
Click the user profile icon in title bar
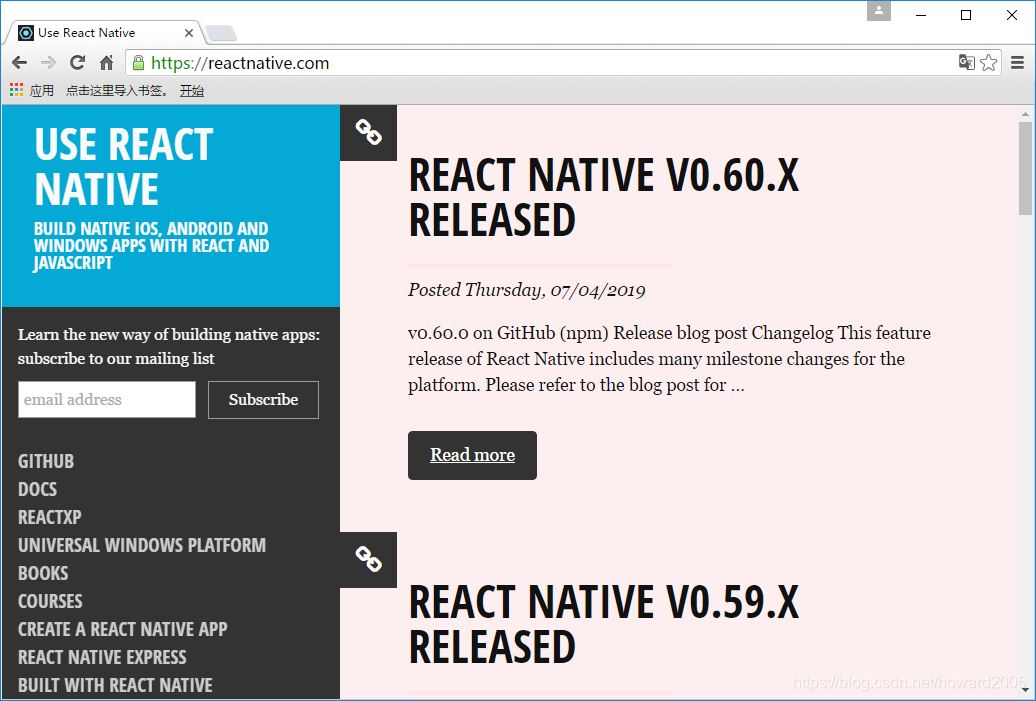(x=879, y=11)
